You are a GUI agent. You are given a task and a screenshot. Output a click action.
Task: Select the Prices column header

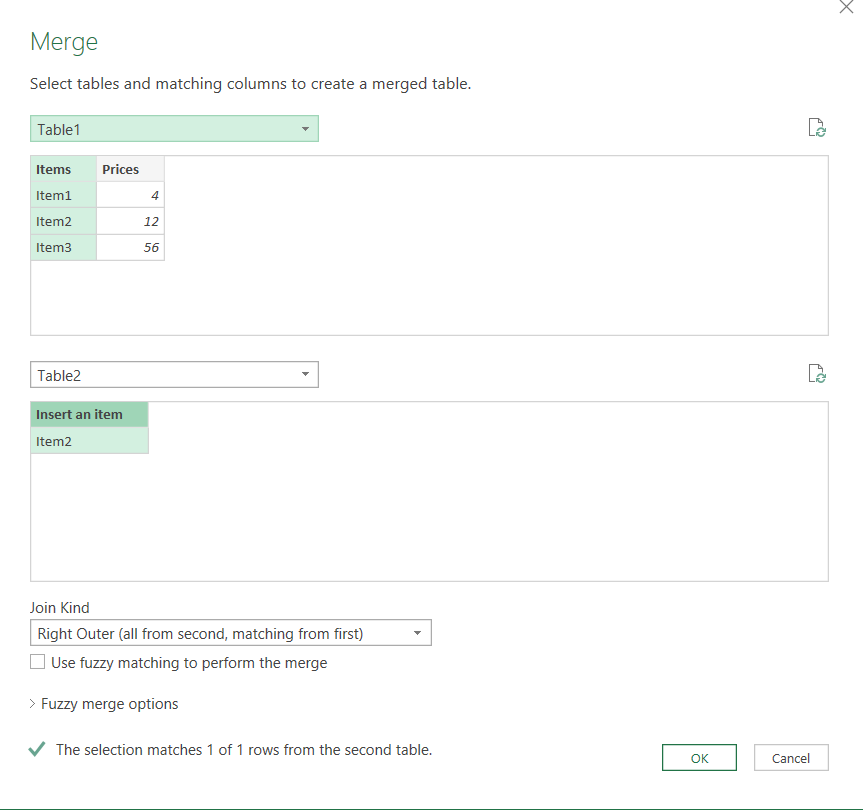(x=130, y=169)
